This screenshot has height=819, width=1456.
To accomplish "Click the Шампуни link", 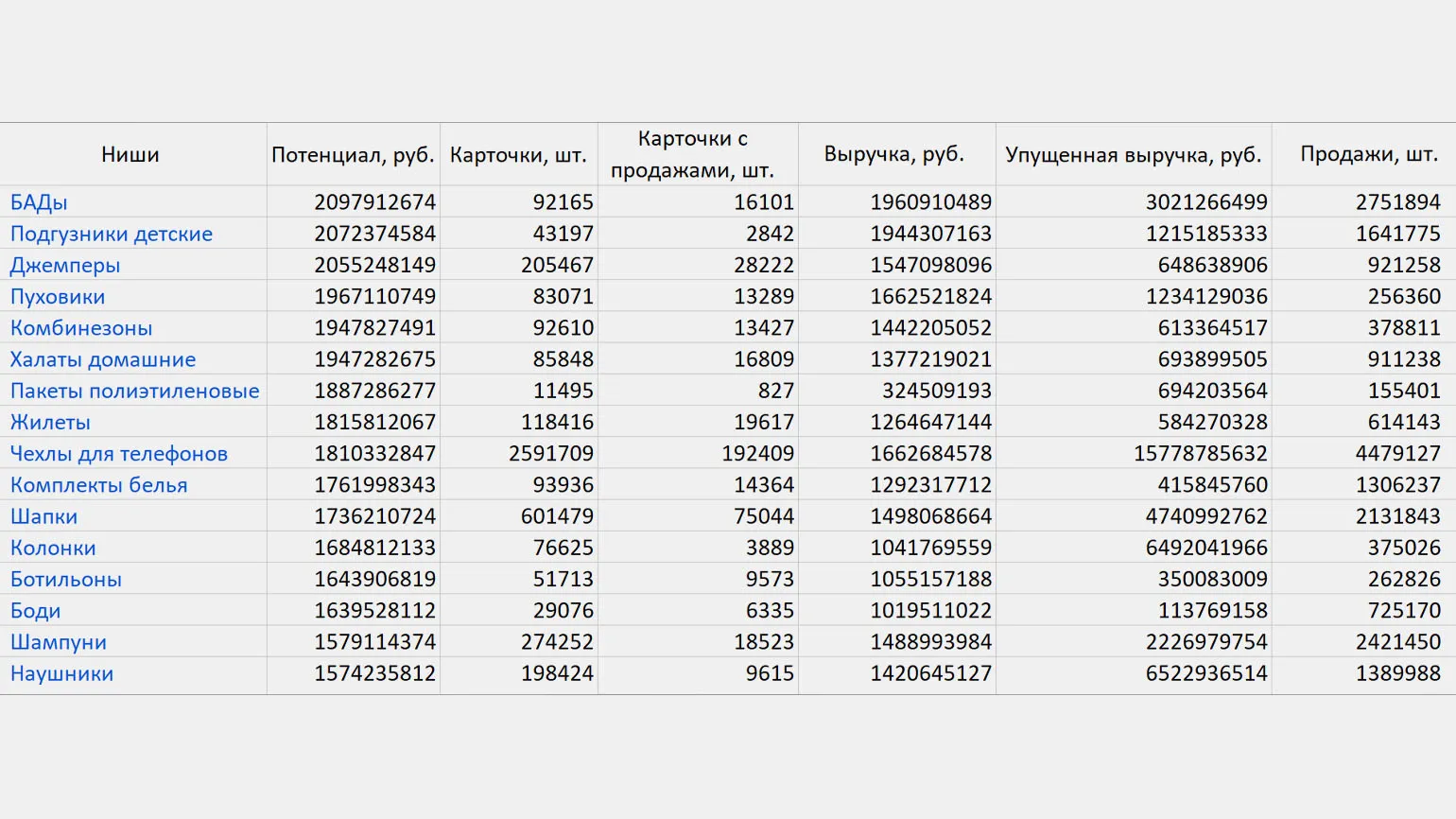I will [59, 642].
